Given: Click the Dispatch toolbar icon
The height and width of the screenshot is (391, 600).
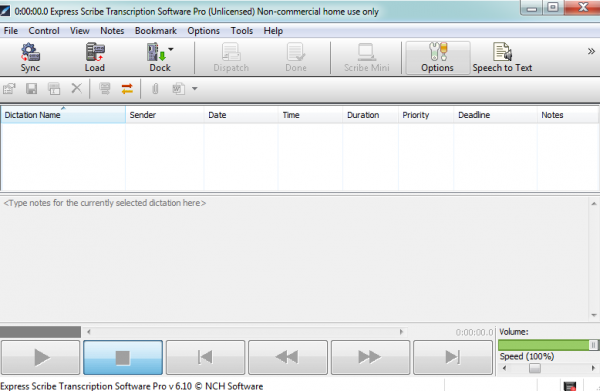Looking at the screenshot, I should [231, 58].
